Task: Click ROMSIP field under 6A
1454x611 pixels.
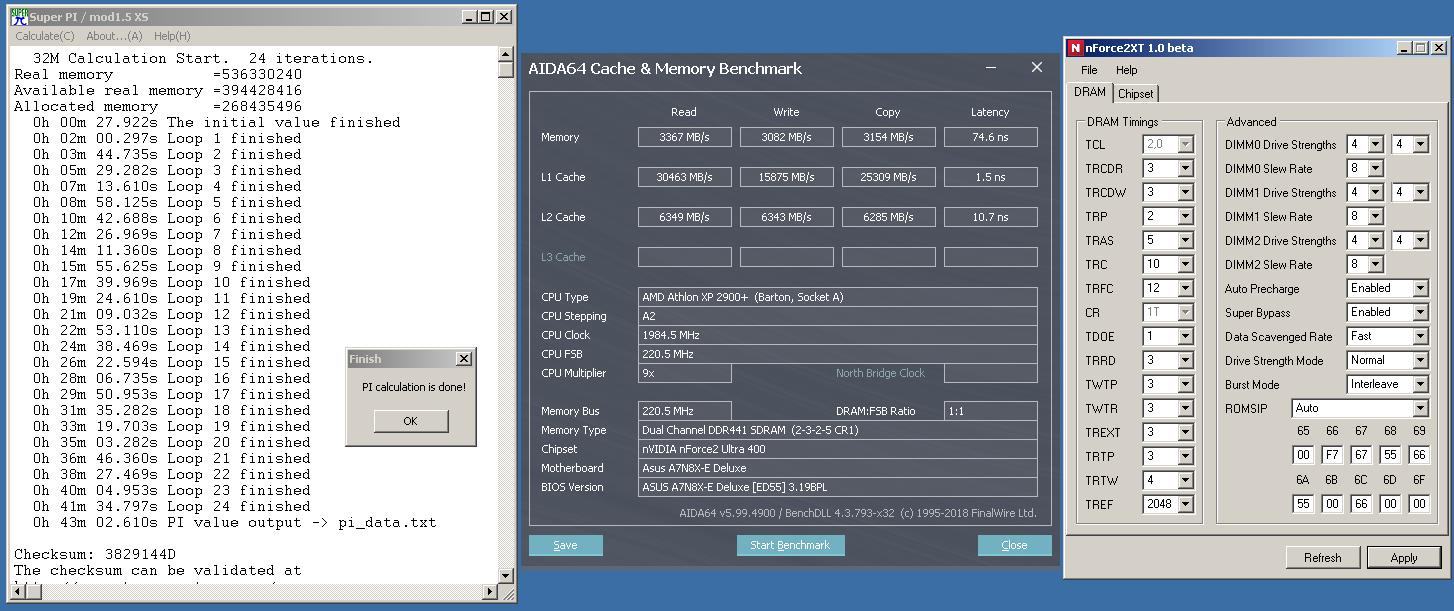Action: click(x=1303, y=504)
